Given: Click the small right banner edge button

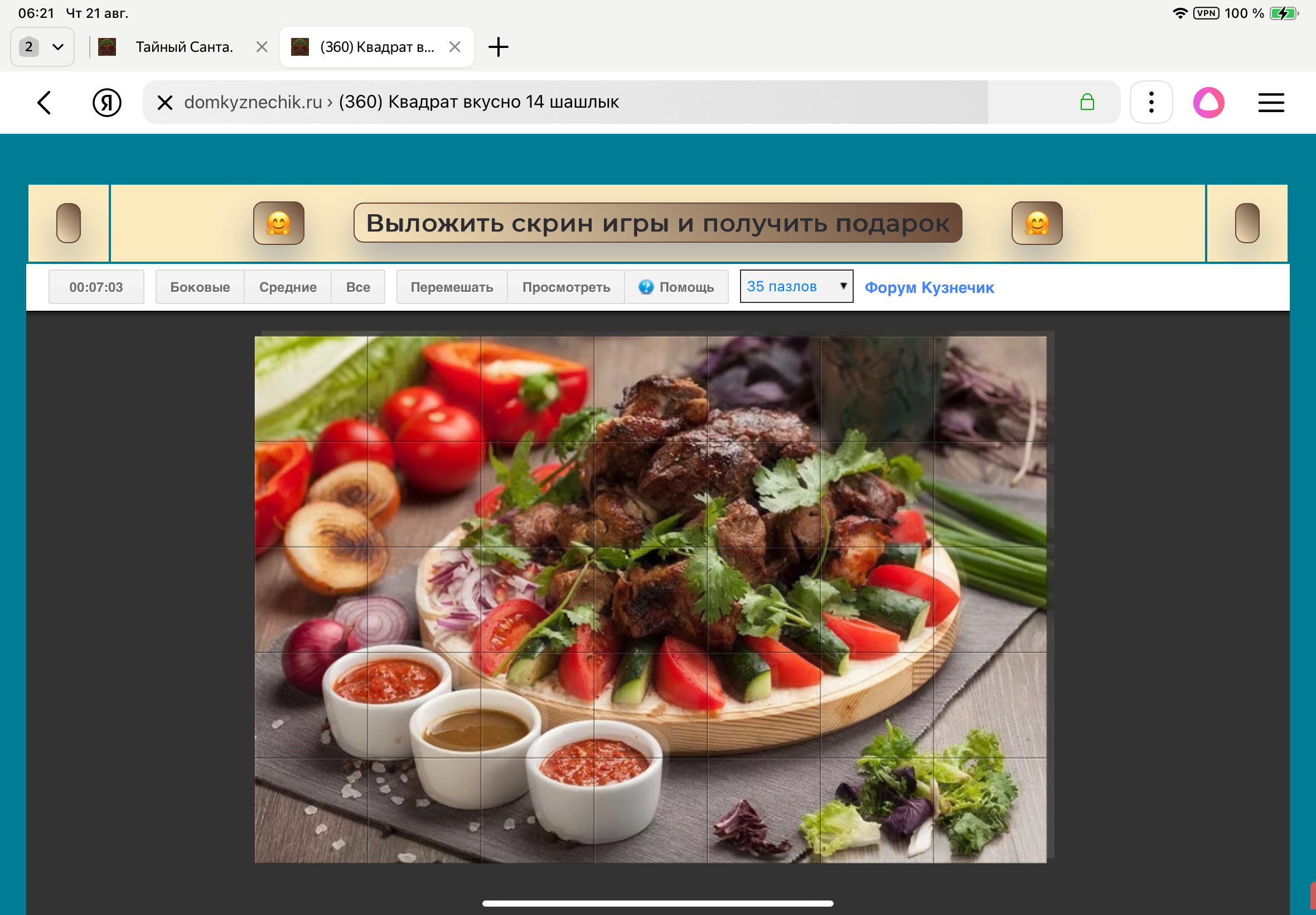Looking at the screenshot, I should (x=1247, y=223).
